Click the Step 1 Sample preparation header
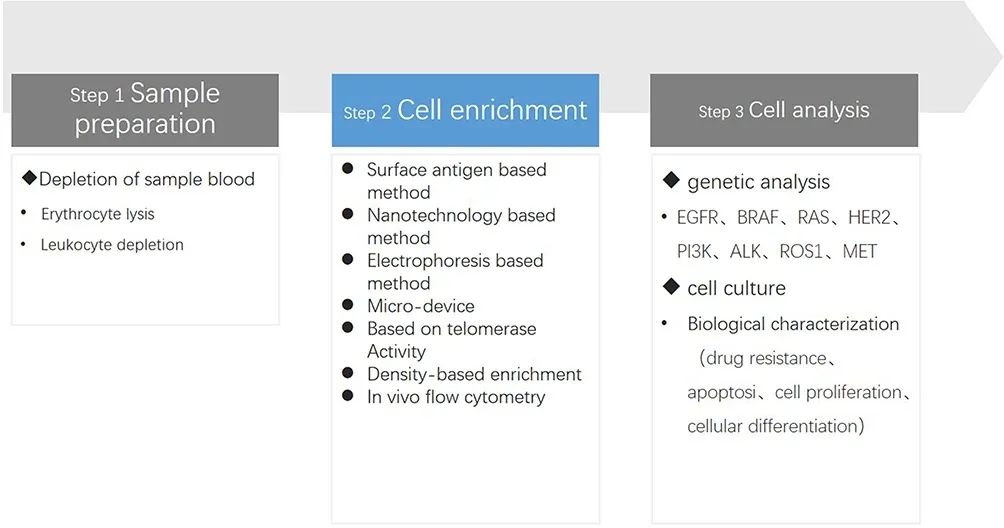 click(x=145, y=109)
